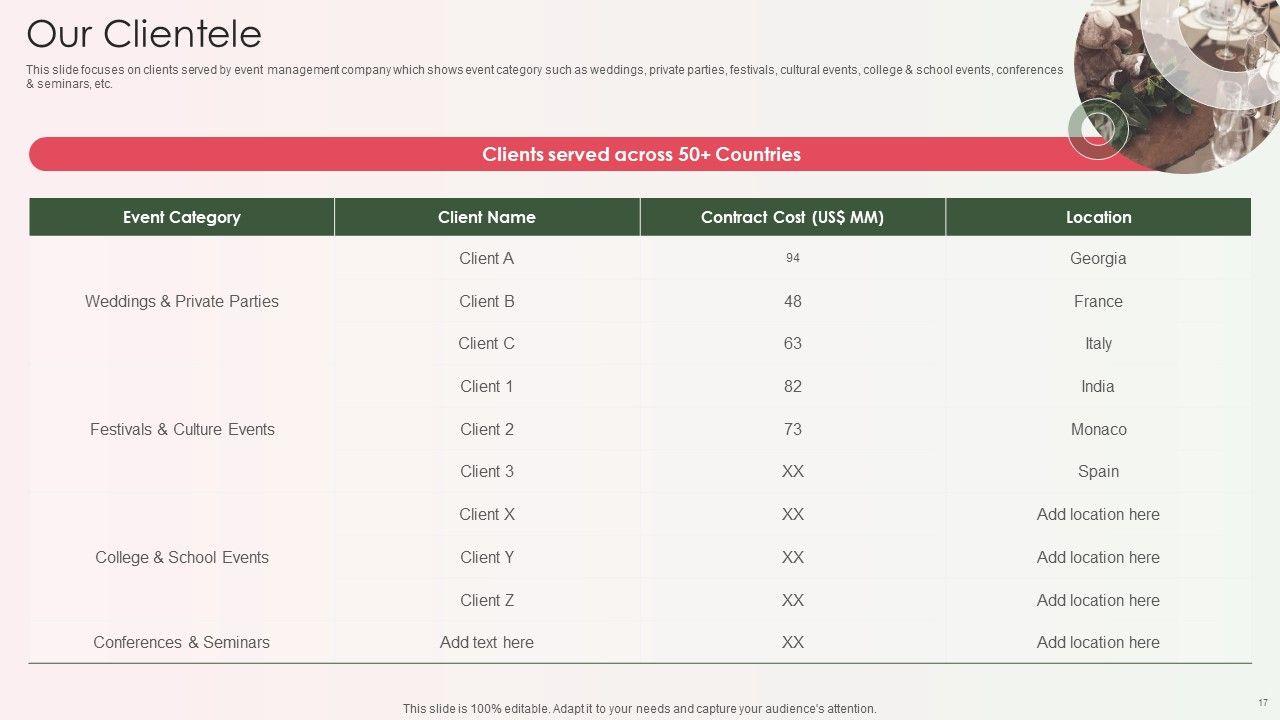Select the 'Weddings & Private Parties' category cell
This screenshot has width=1280, height=720.
click(182, 301)
